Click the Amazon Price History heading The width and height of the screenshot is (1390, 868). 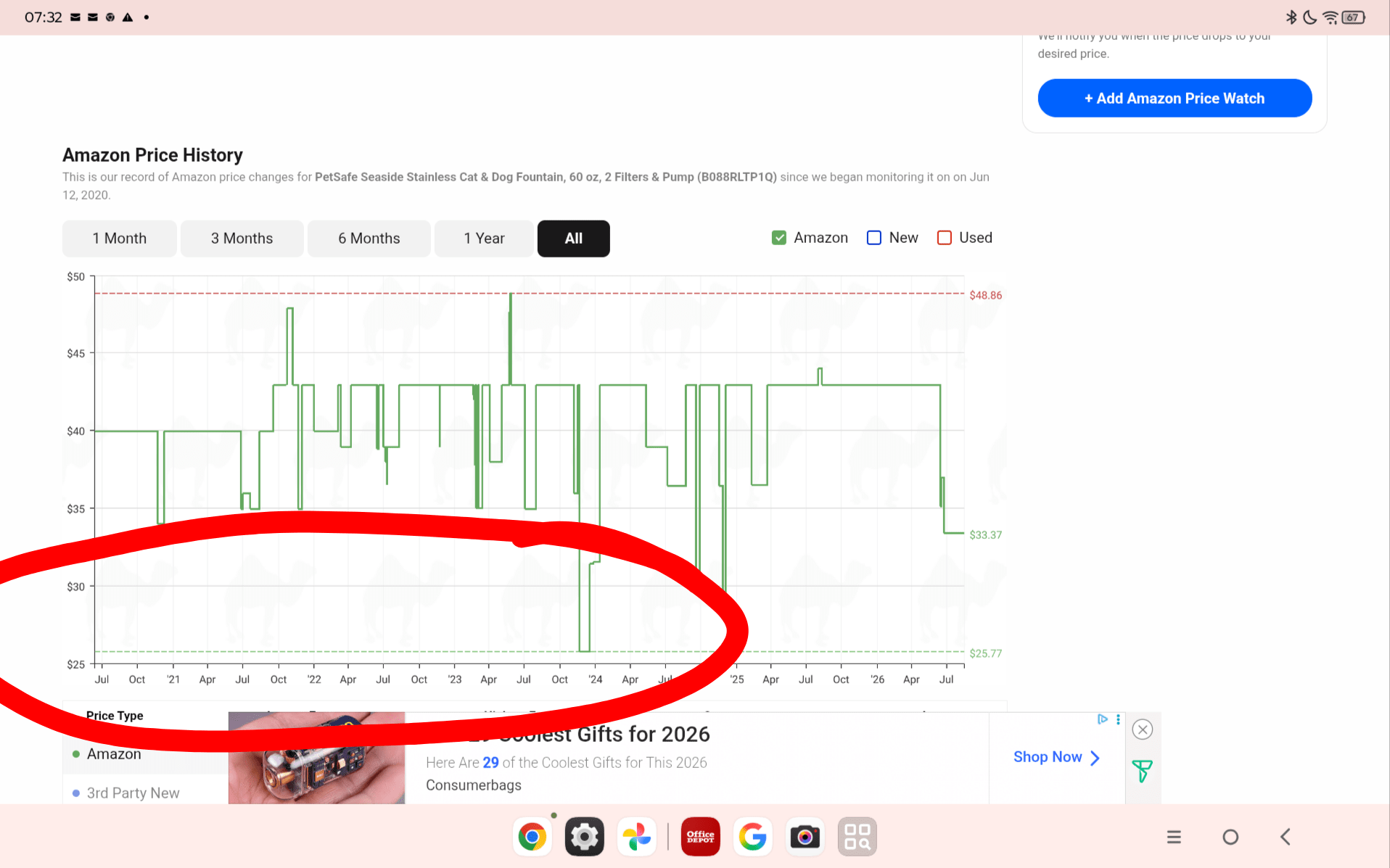pos(152,155)
